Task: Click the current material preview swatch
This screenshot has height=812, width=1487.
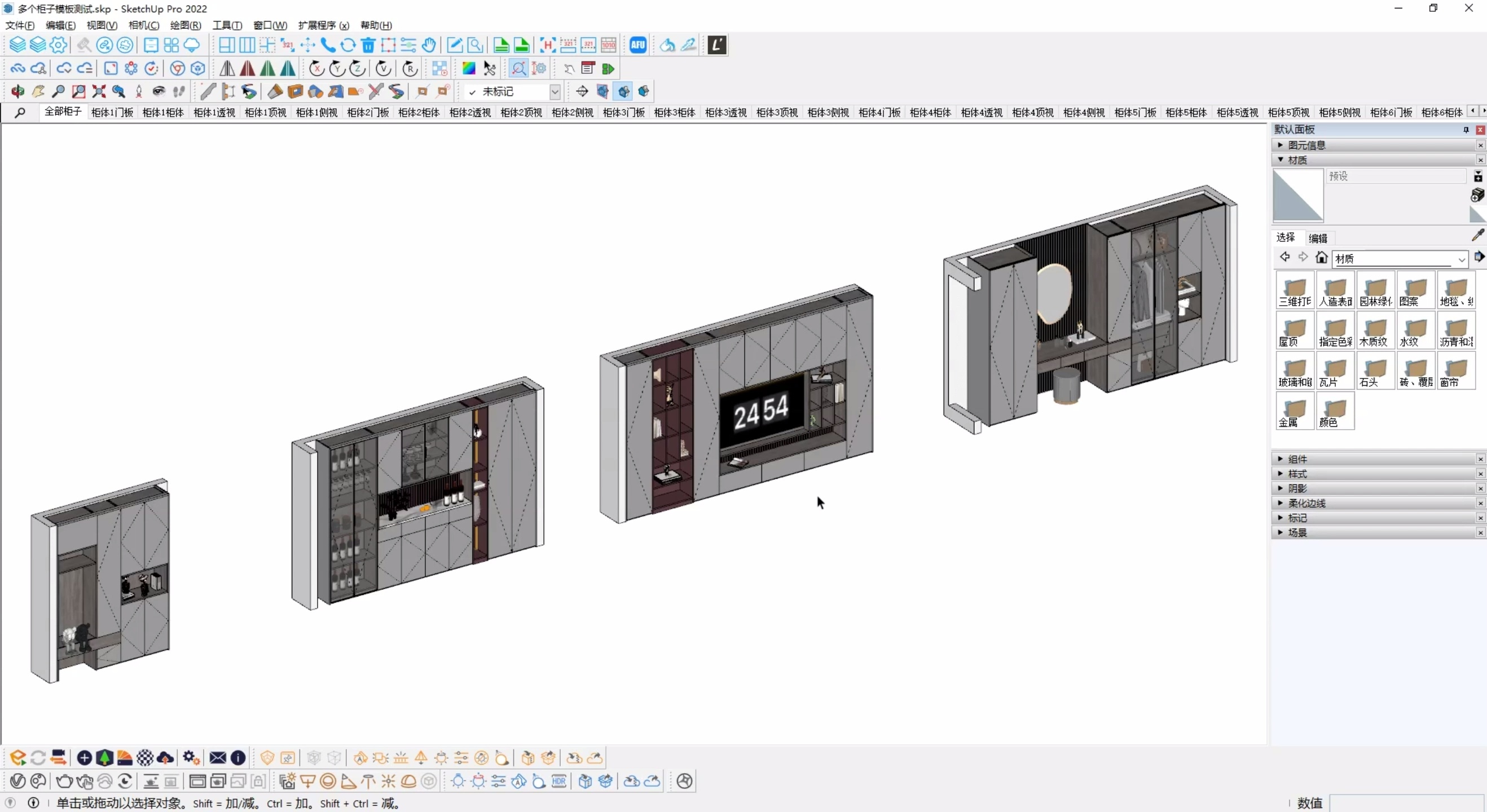Action: point(1297,195)
